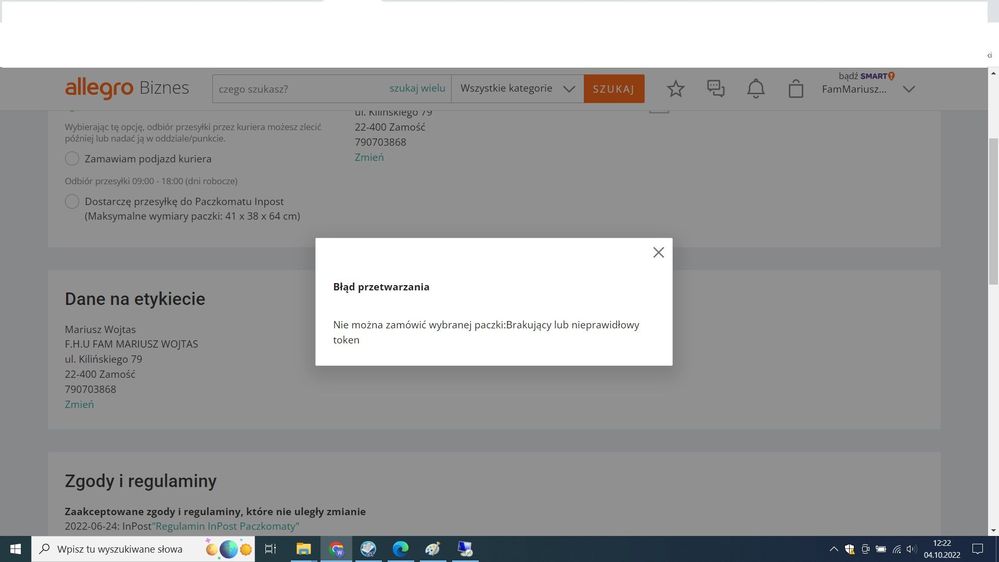Select Zamawiam podjazd kuriera radio option
This screenshot has height=562, width=999.
click(72, 159)
